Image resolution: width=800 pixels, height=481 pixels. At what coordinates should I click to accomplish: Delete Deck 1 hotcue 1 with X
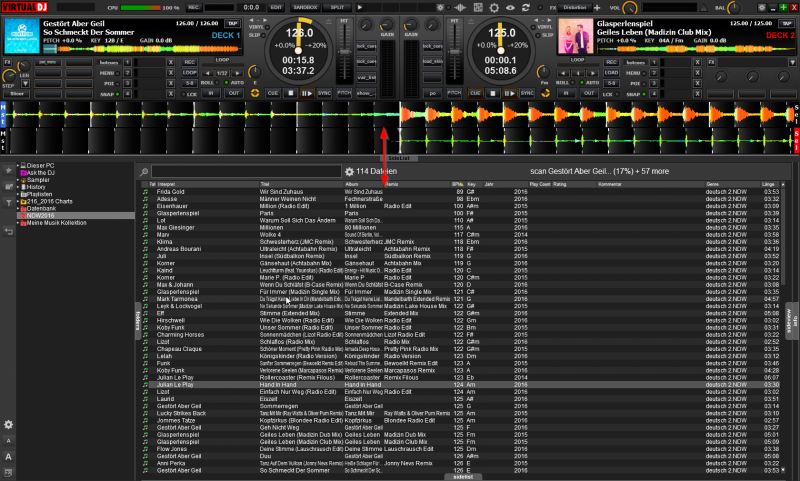[170, 62]
